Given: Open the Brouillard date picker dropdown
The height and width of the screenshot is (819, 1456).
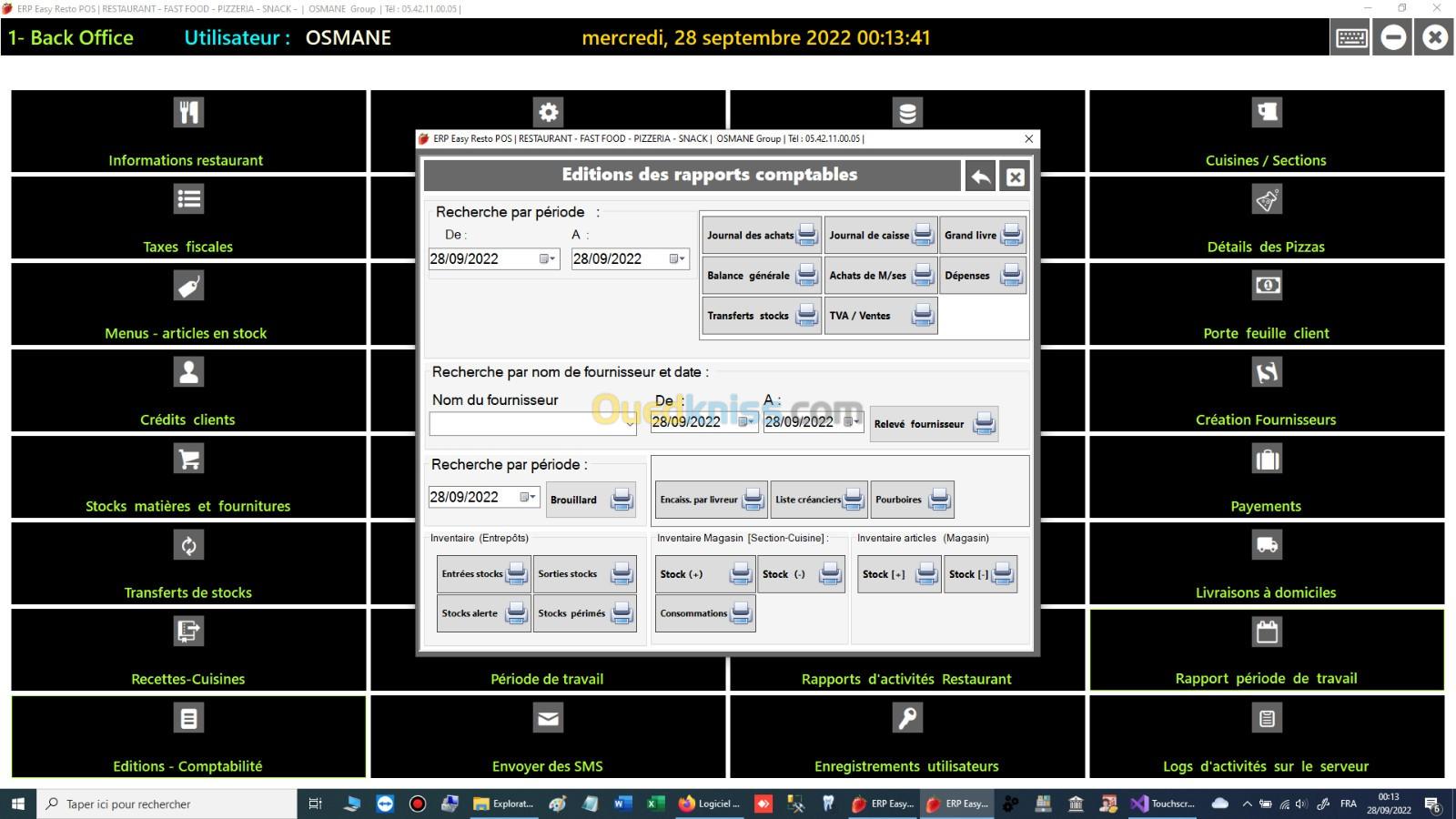Looking at the screenshot, I should pyautogui.click(x=528, y=498).
